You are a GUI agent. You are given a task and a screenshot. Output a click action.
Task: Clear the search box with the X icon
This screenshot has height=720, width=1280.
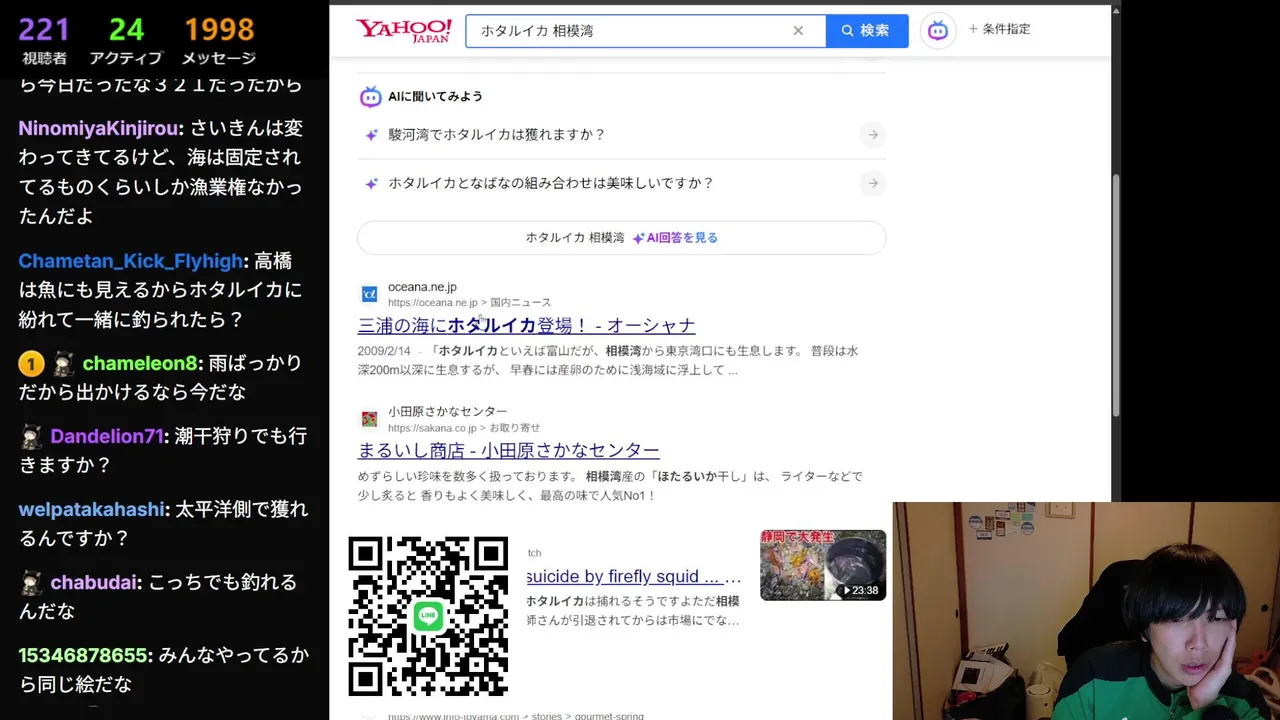point(798,31)
